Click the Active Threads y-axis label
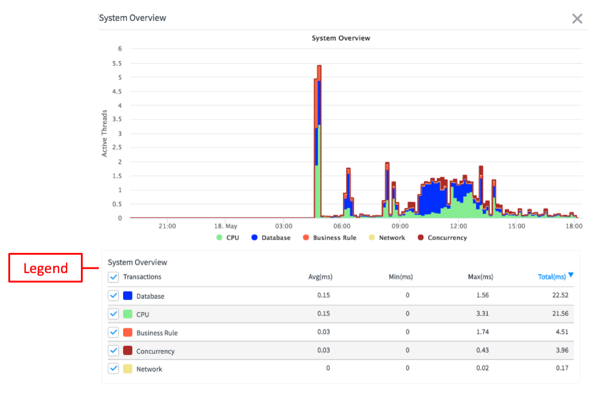Viewport: 600px width, 400px height. pos(104,133)
